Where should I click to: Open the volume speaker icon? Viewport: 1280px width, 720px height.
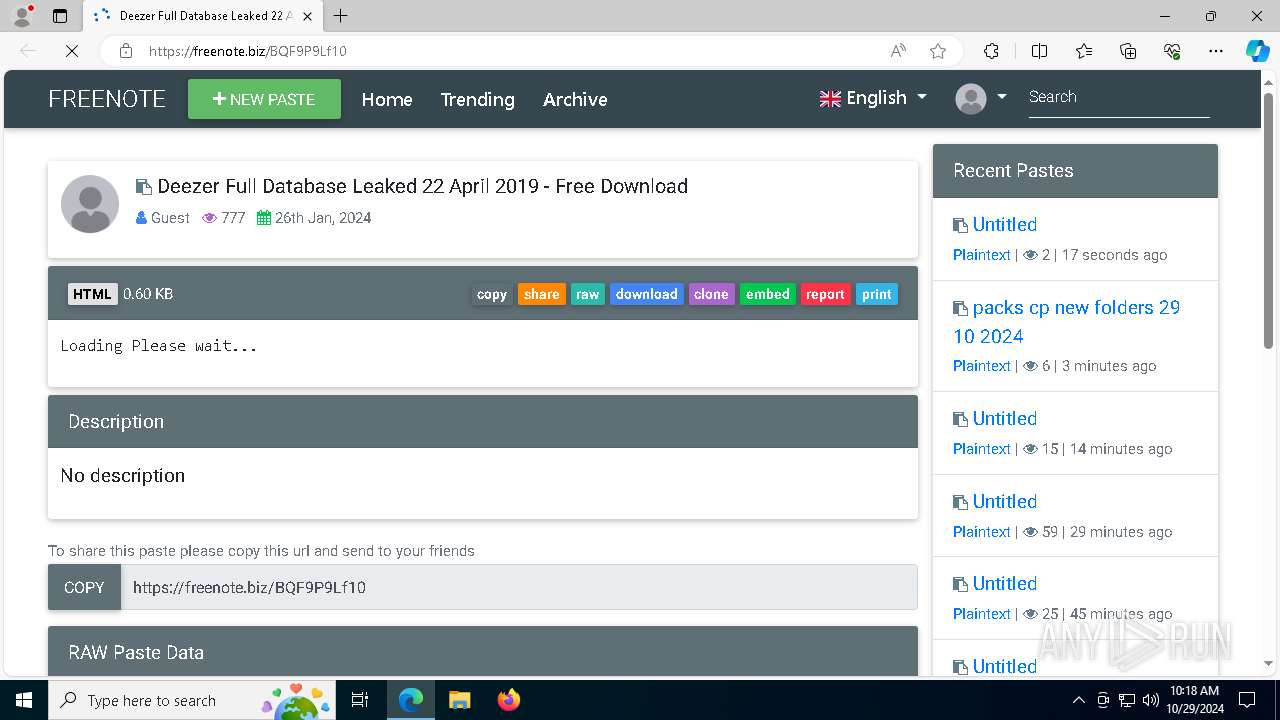coord(1150,700)
